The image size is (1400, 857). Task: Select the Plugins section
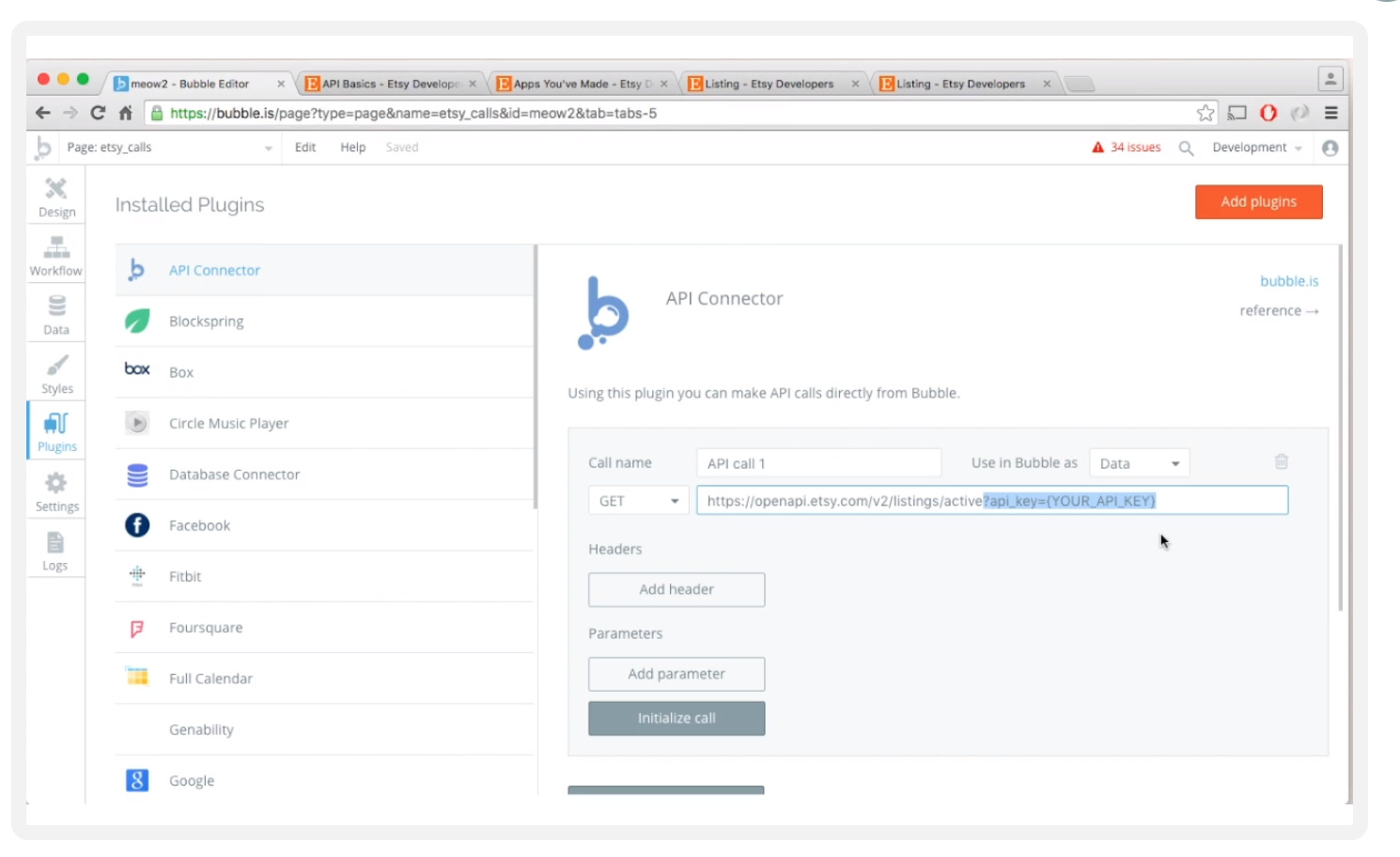coord(56,431)
